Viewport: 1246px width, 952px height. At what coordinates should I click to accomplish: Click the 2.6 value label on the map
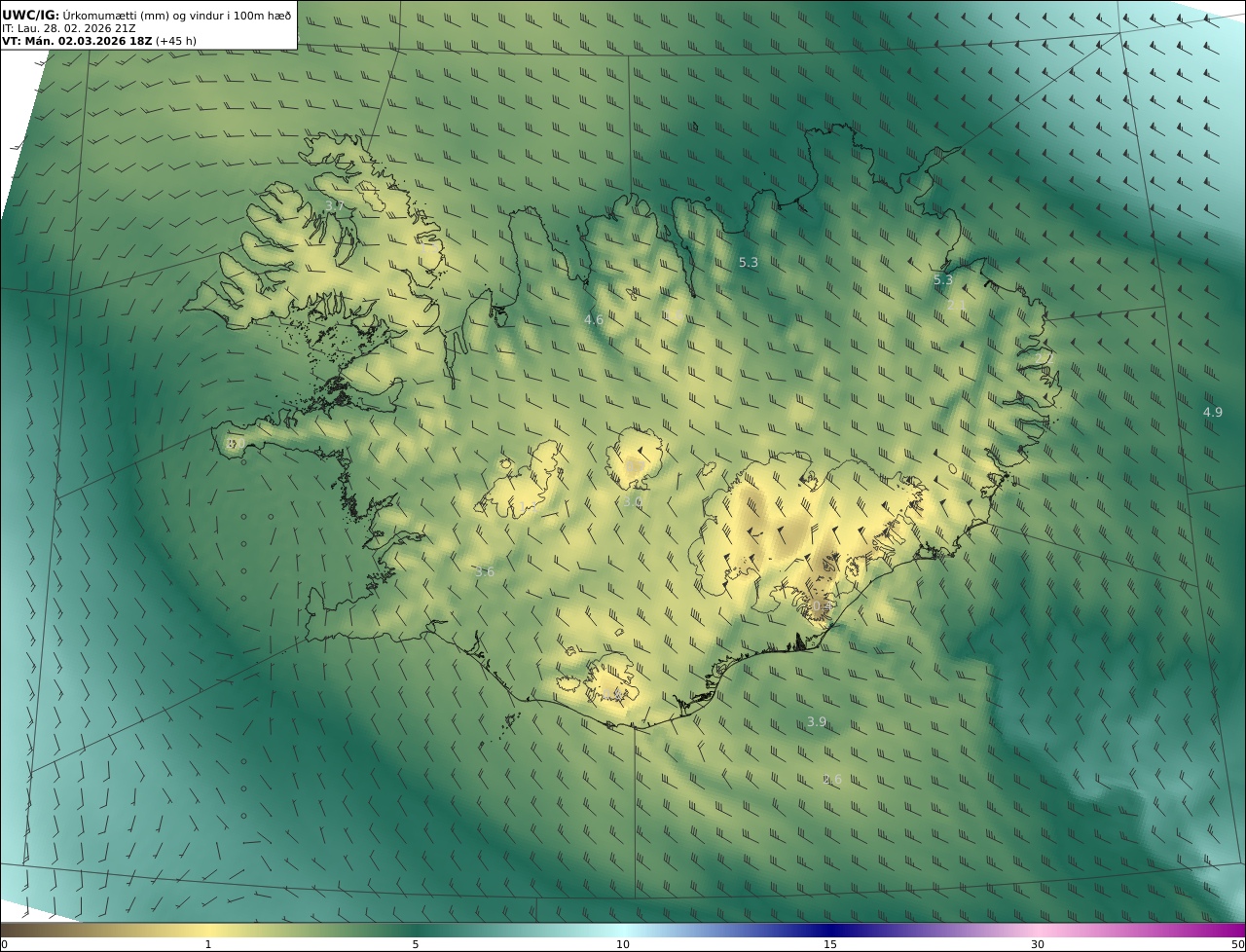[x=832, y=779]
